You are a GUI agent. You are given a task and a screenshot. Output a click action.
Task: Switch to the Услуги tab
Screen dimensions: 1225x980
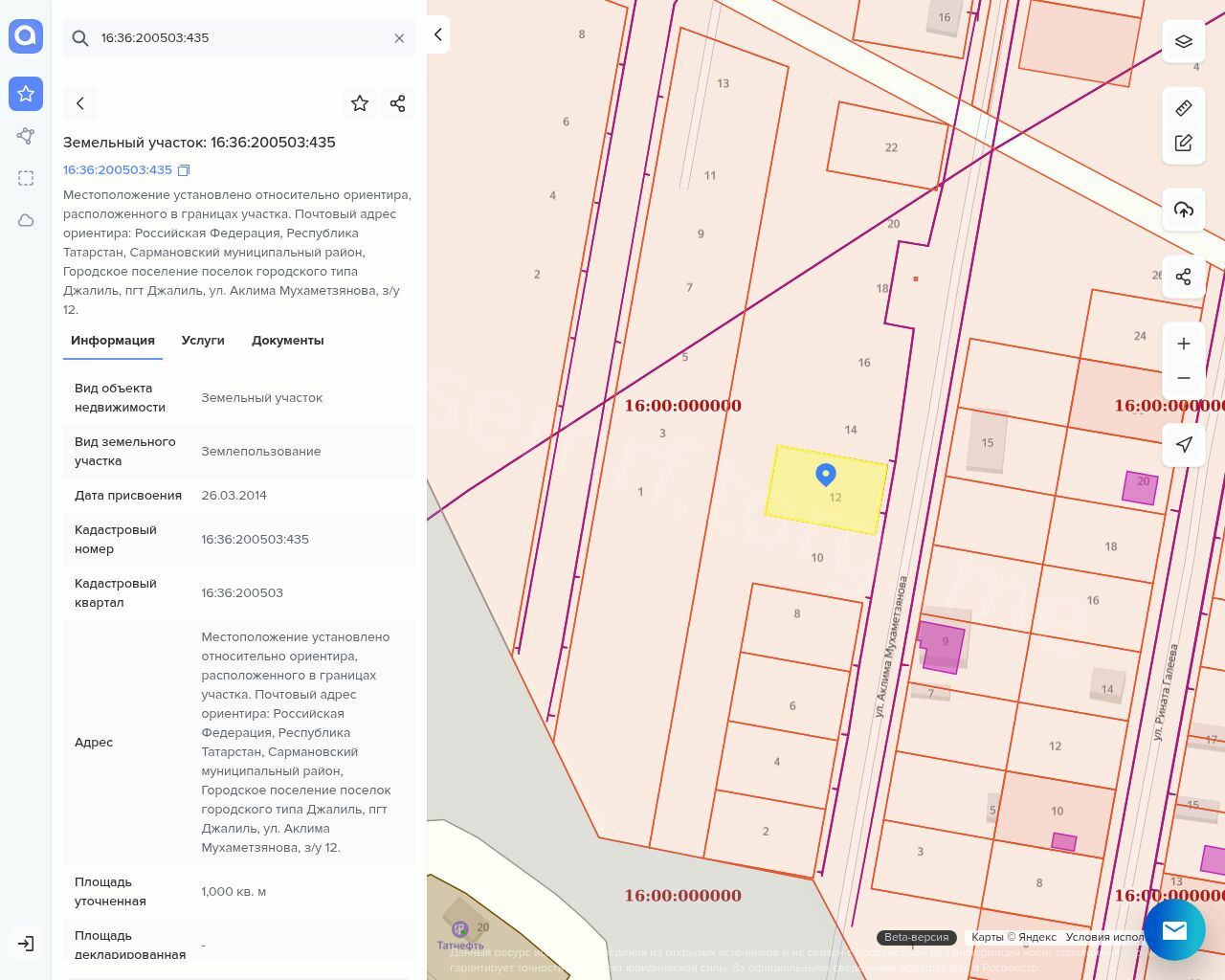[203, 341]
